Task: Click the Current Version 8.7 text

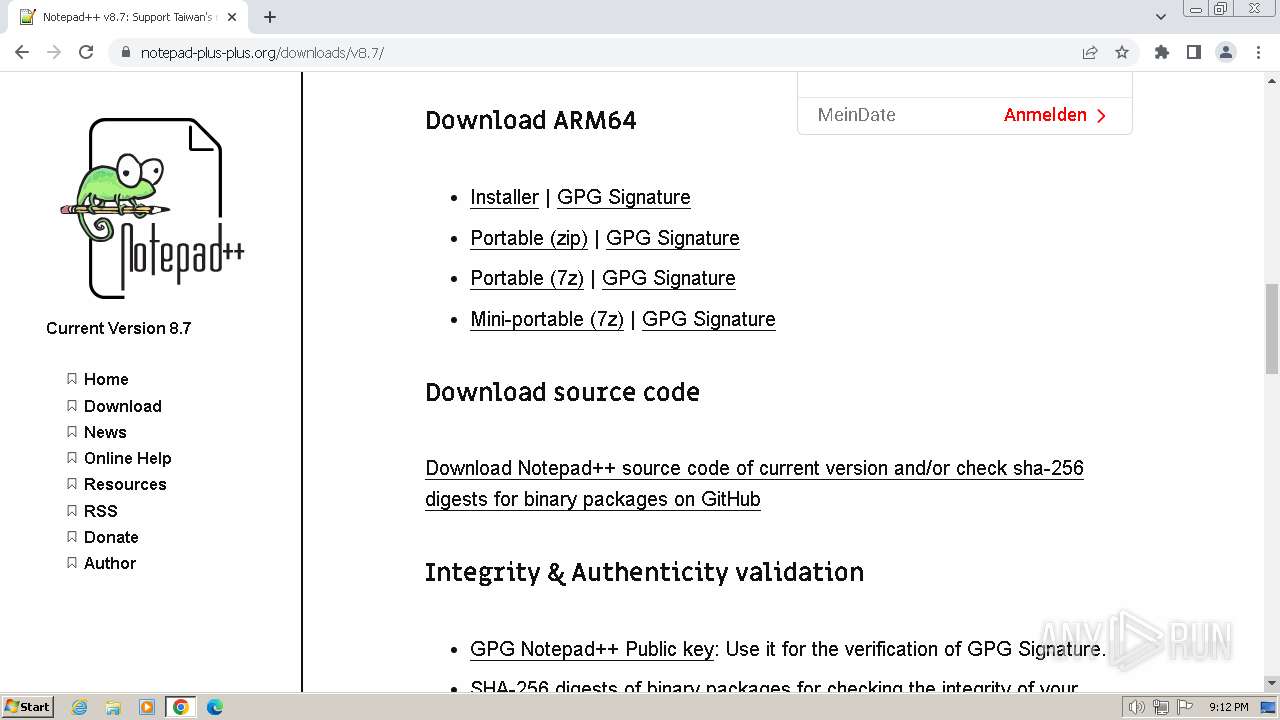Action: (x=119, y=328)
